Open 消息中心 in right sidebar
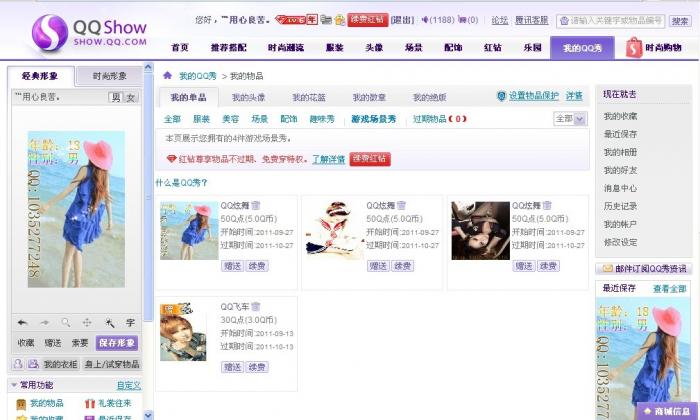 pos(620,188)
